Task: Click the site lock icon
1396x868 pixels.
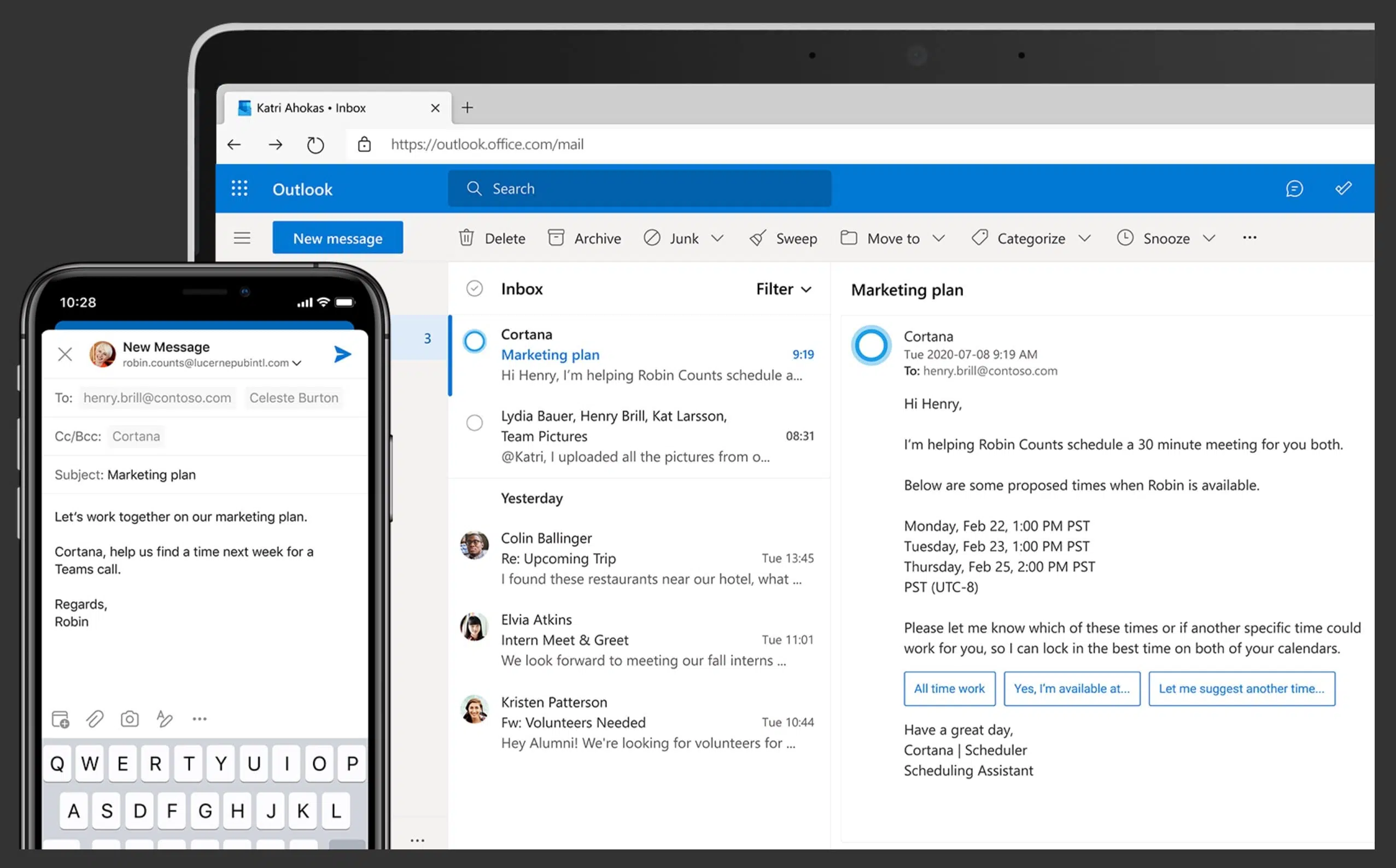Action: click(x=364, y=144)
